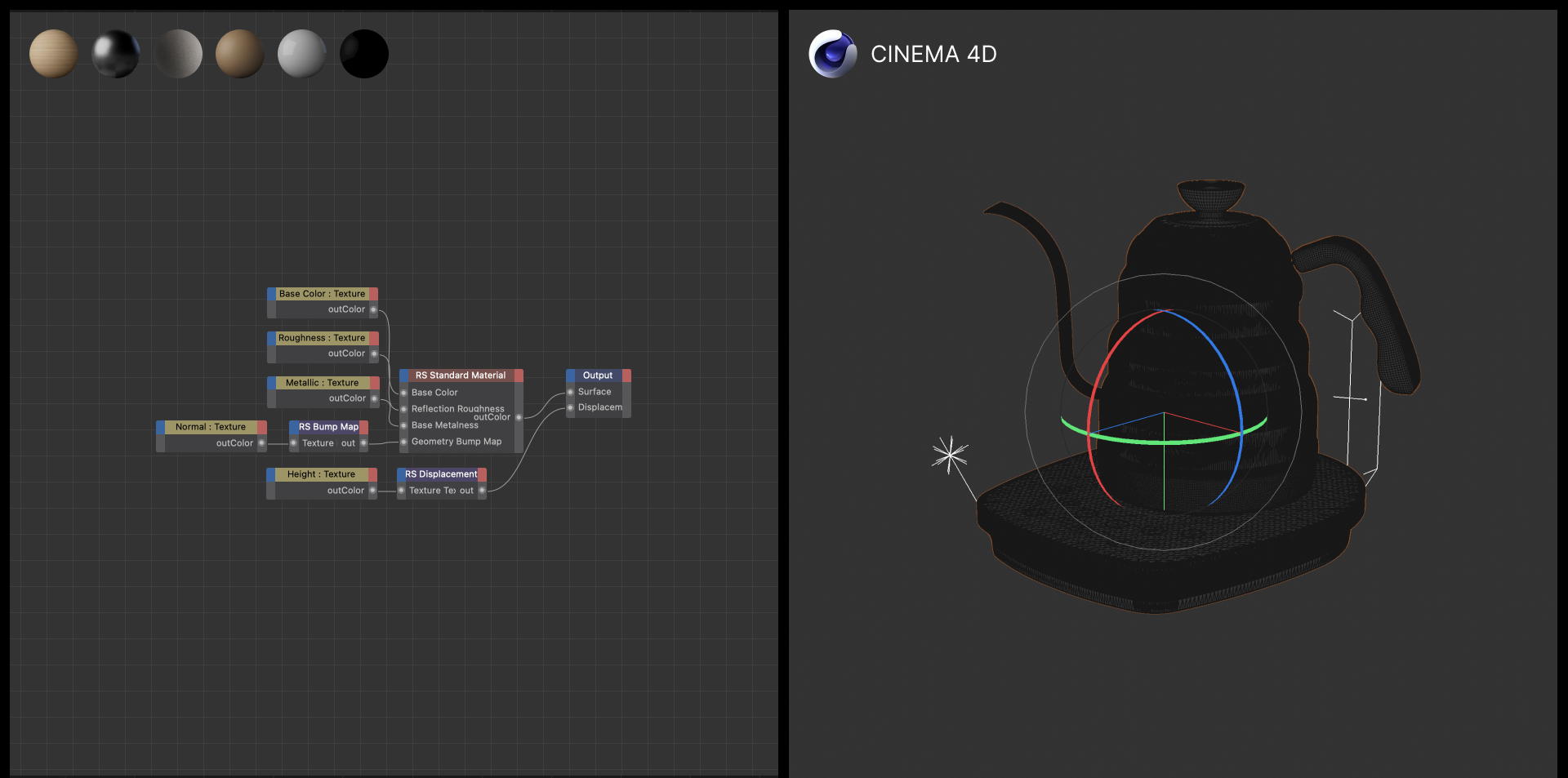Click the Metallic Texture node's outColor port
1568x778 pixels.
pyautogui.click(x=374, y=399)
